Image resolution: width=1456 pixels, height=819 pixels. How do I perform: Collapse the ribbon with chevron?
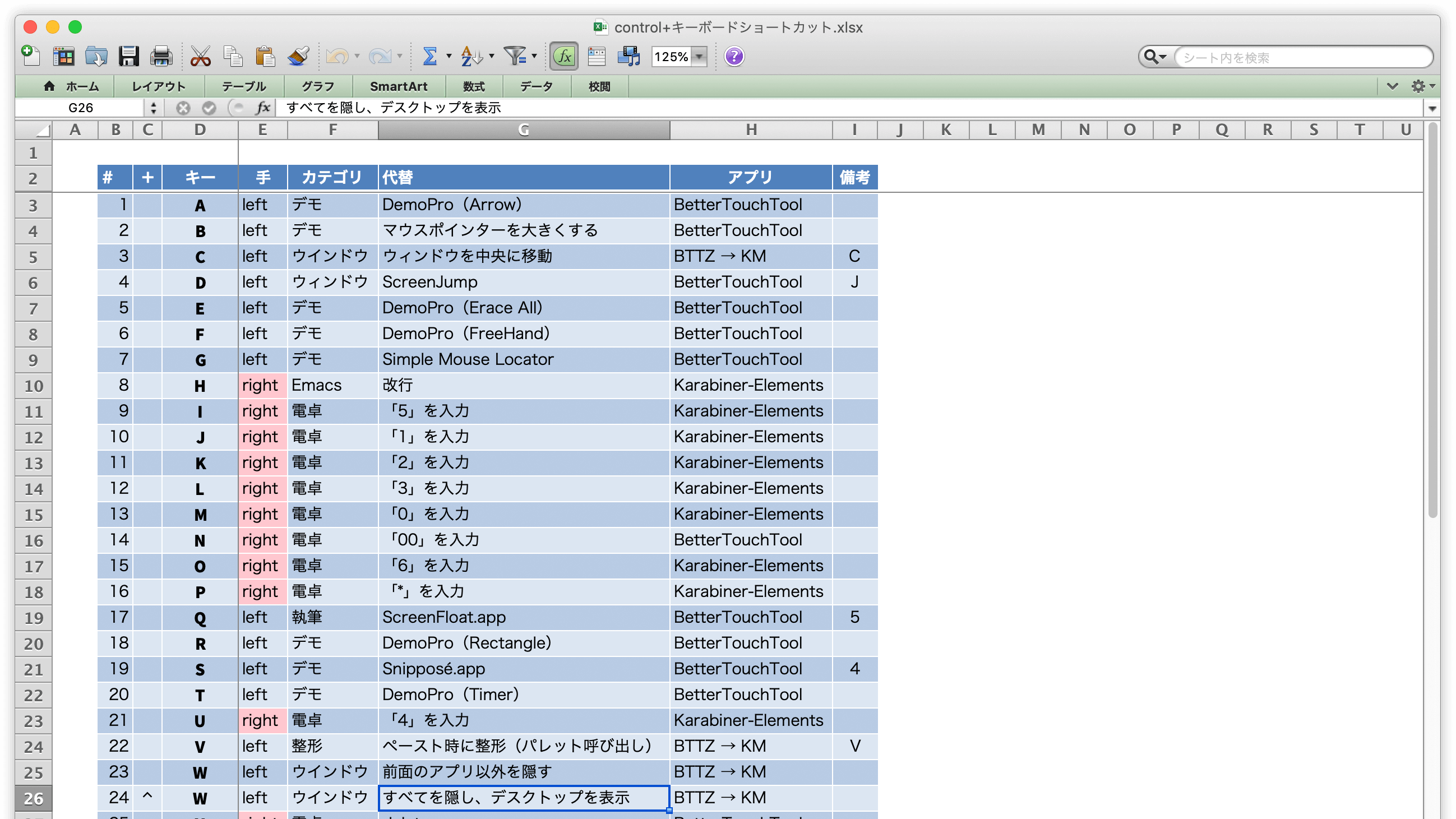tap(1392, 86)
